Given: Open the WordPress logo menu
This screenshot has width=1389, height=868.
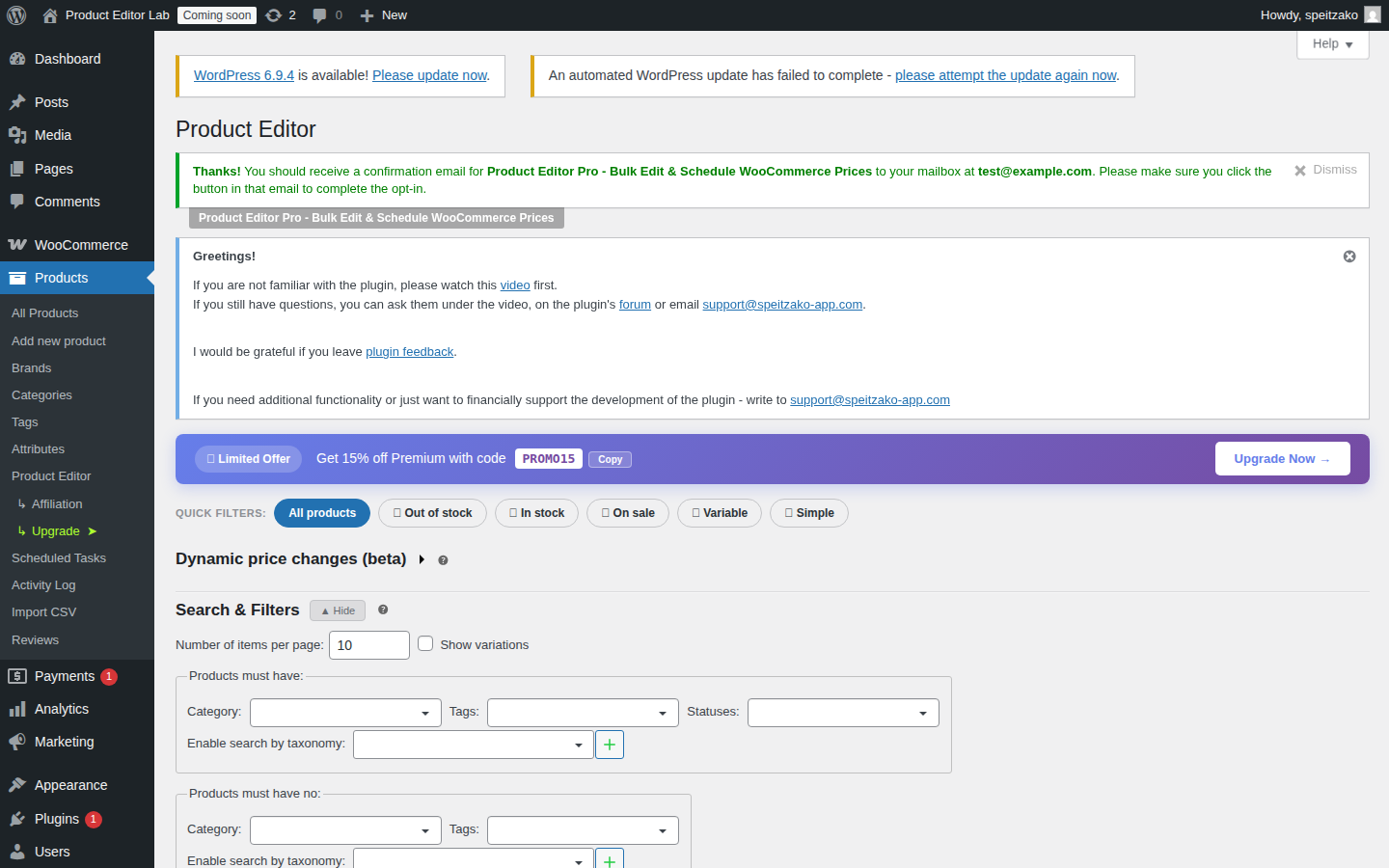Looking at the screenshot, I should (16, 15).
